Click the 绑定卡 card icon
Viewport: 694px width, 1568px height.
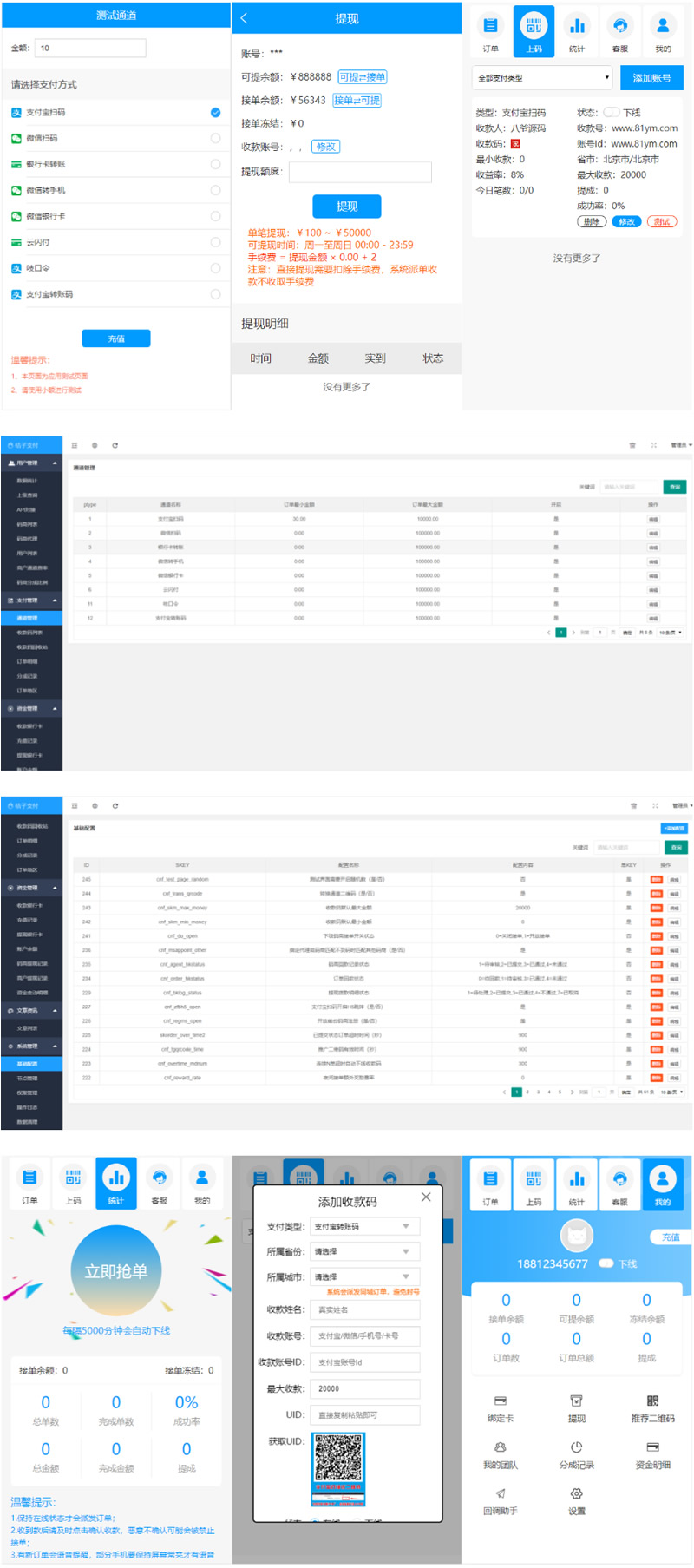[501, 1401]
